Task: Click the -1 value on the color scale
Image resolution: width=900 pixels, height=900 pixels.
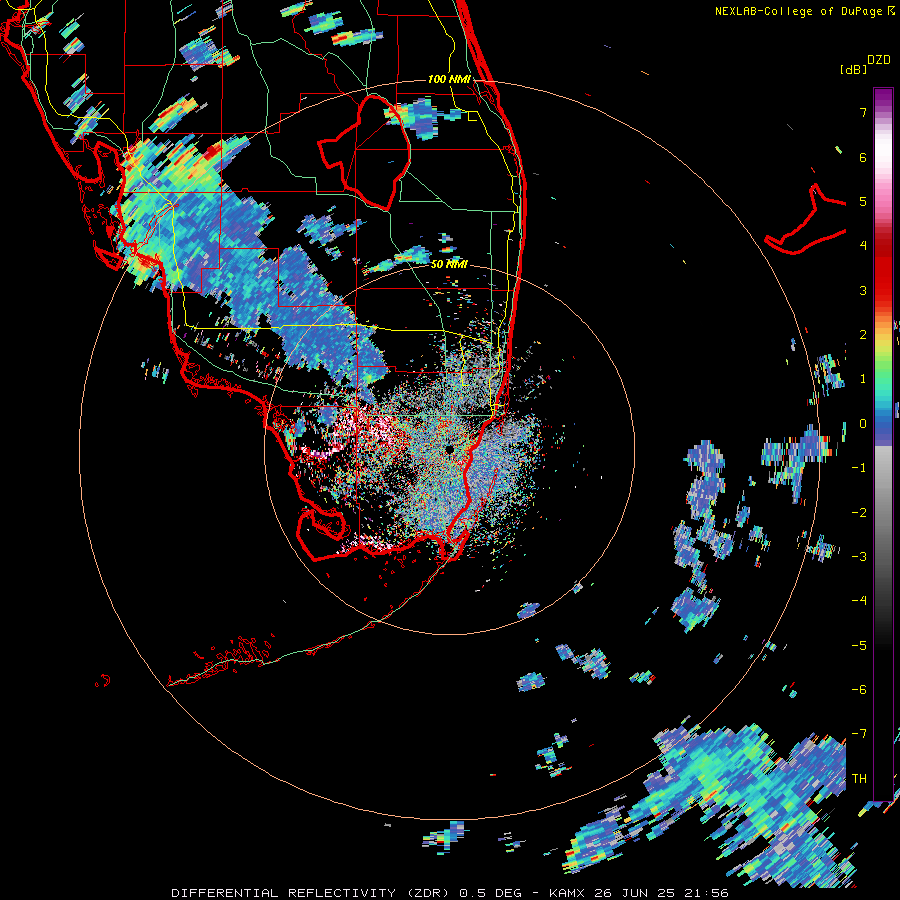Action: click(x=859, y=467)
